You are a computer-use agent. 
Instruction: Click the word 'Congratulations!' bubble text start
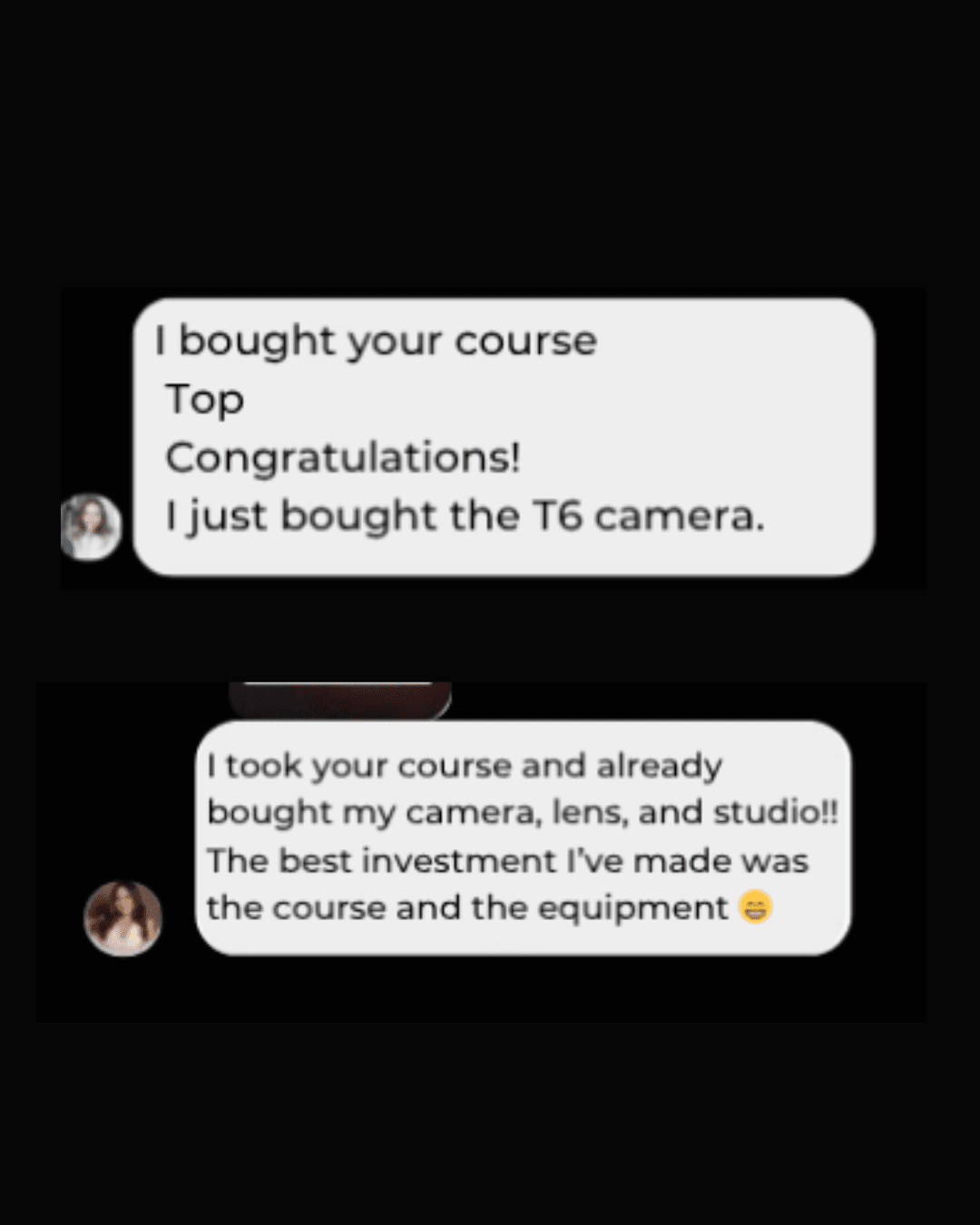[343, 457]
